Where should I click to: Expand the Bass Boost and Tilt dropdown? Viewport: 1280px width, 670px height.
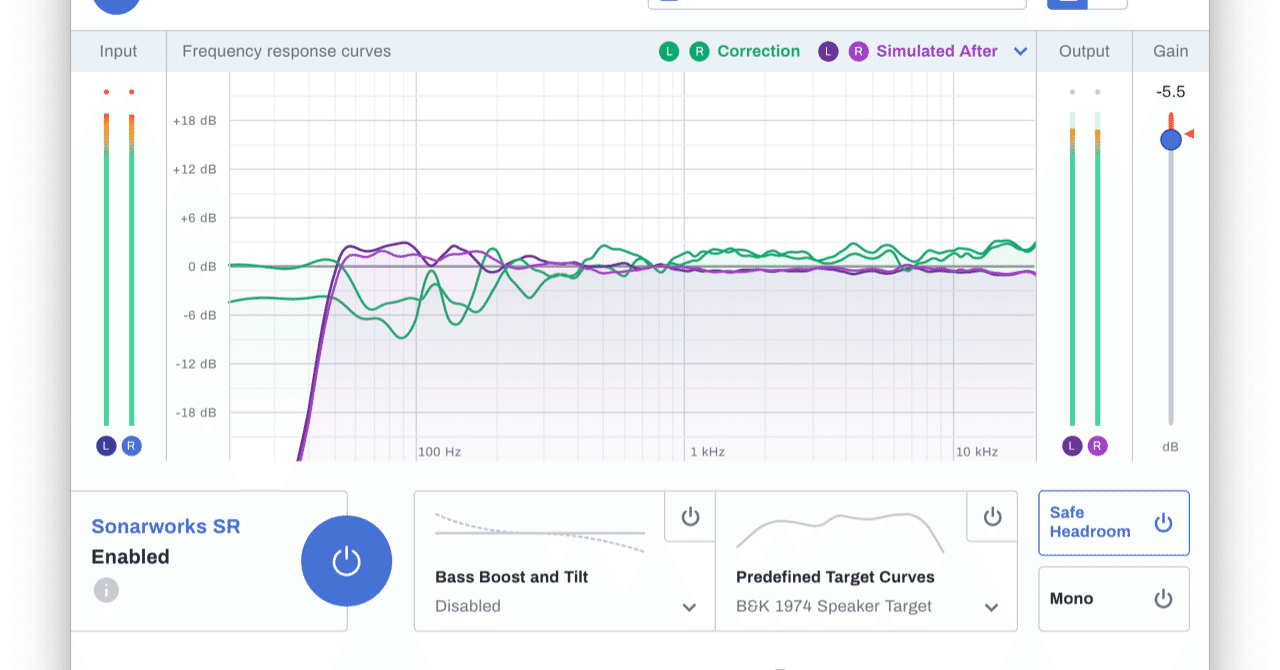689,607
